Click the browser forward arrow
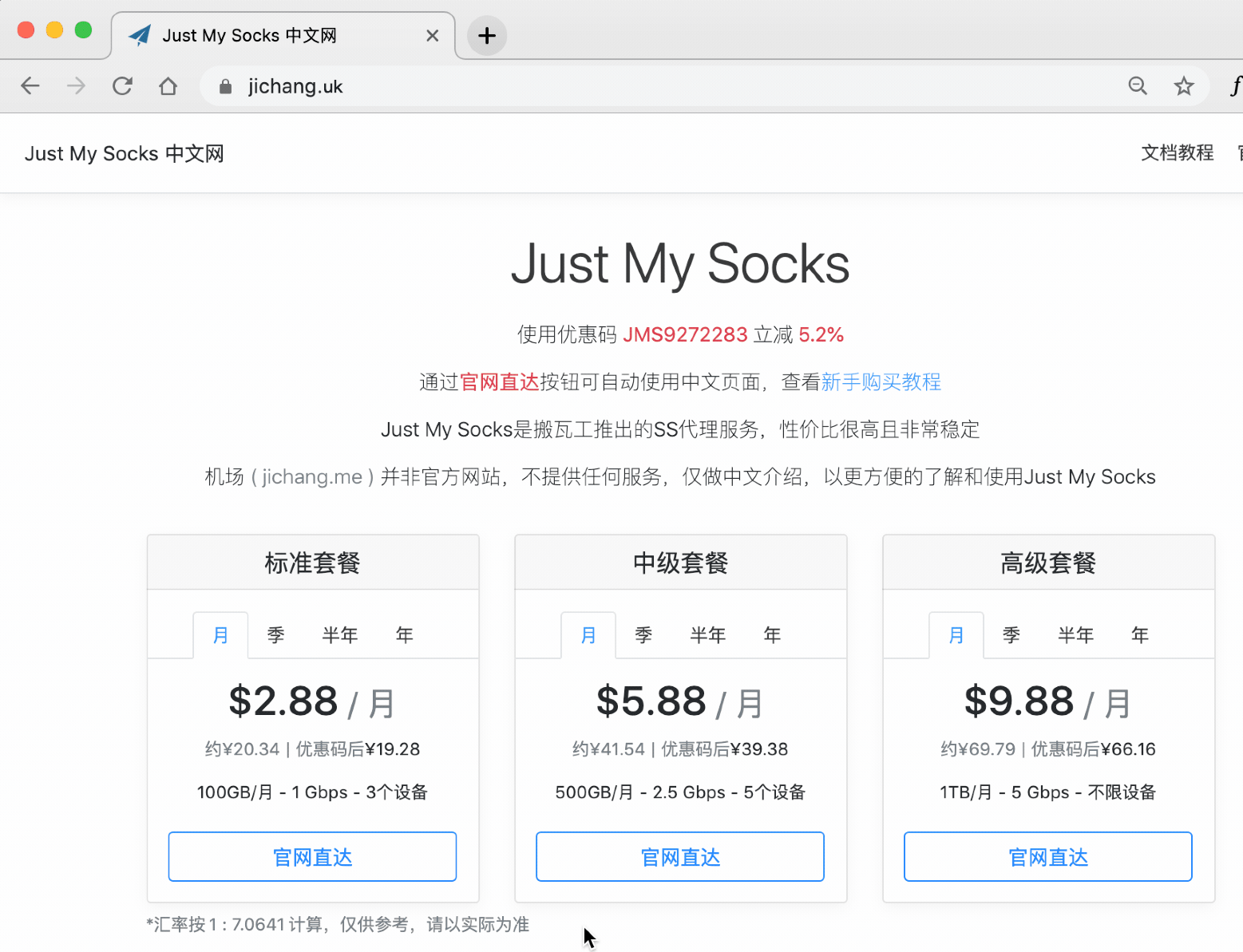 pyautogui.click(x=76, y=85)
